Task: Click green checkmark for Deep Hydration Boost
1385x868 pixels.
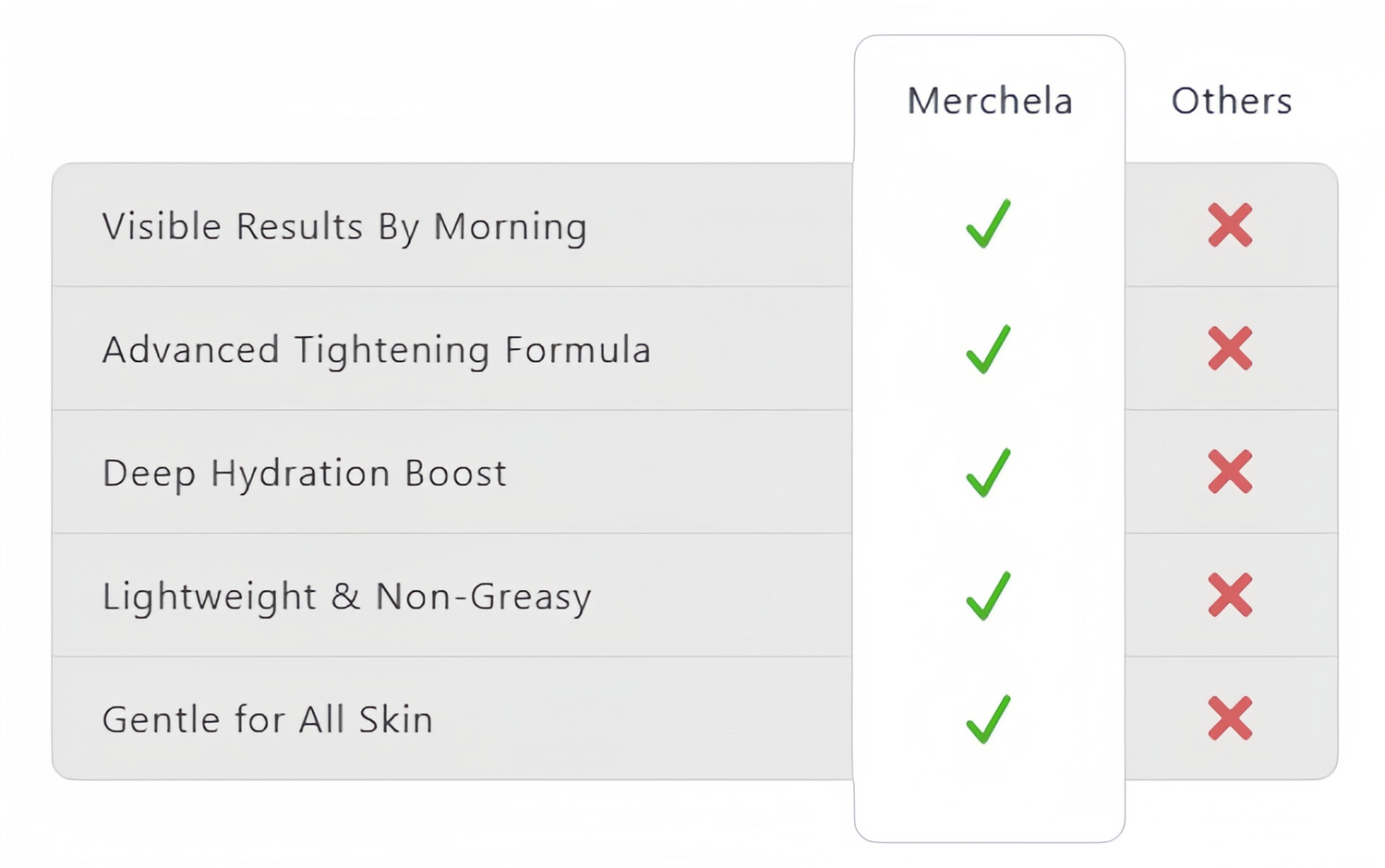Action: [x=988, y=473]
